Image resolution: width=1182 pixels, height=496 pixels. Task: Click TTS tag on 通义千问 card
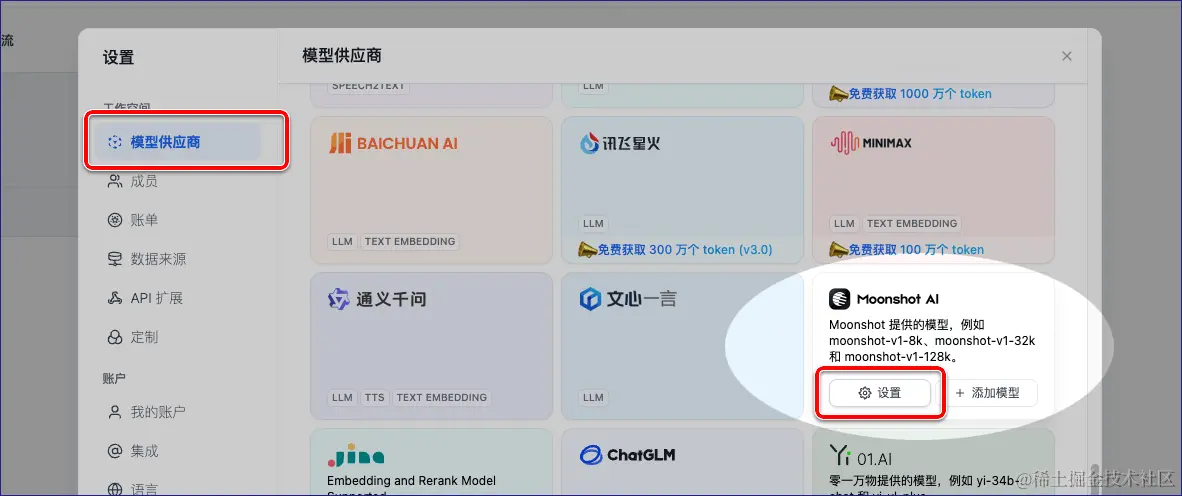point(375,397)
